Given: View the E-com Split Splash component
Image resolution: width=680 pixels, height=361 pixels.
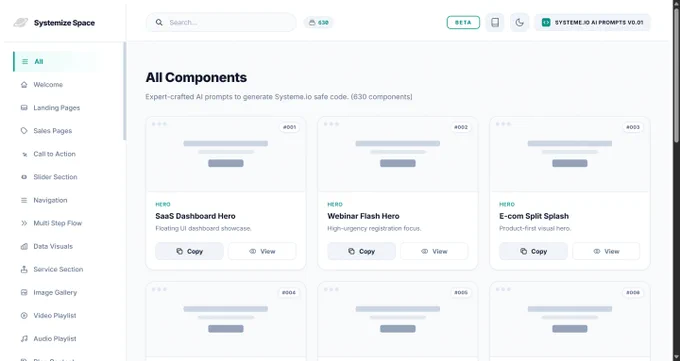Looking at the screenshot, I should [x=606, y=251].
